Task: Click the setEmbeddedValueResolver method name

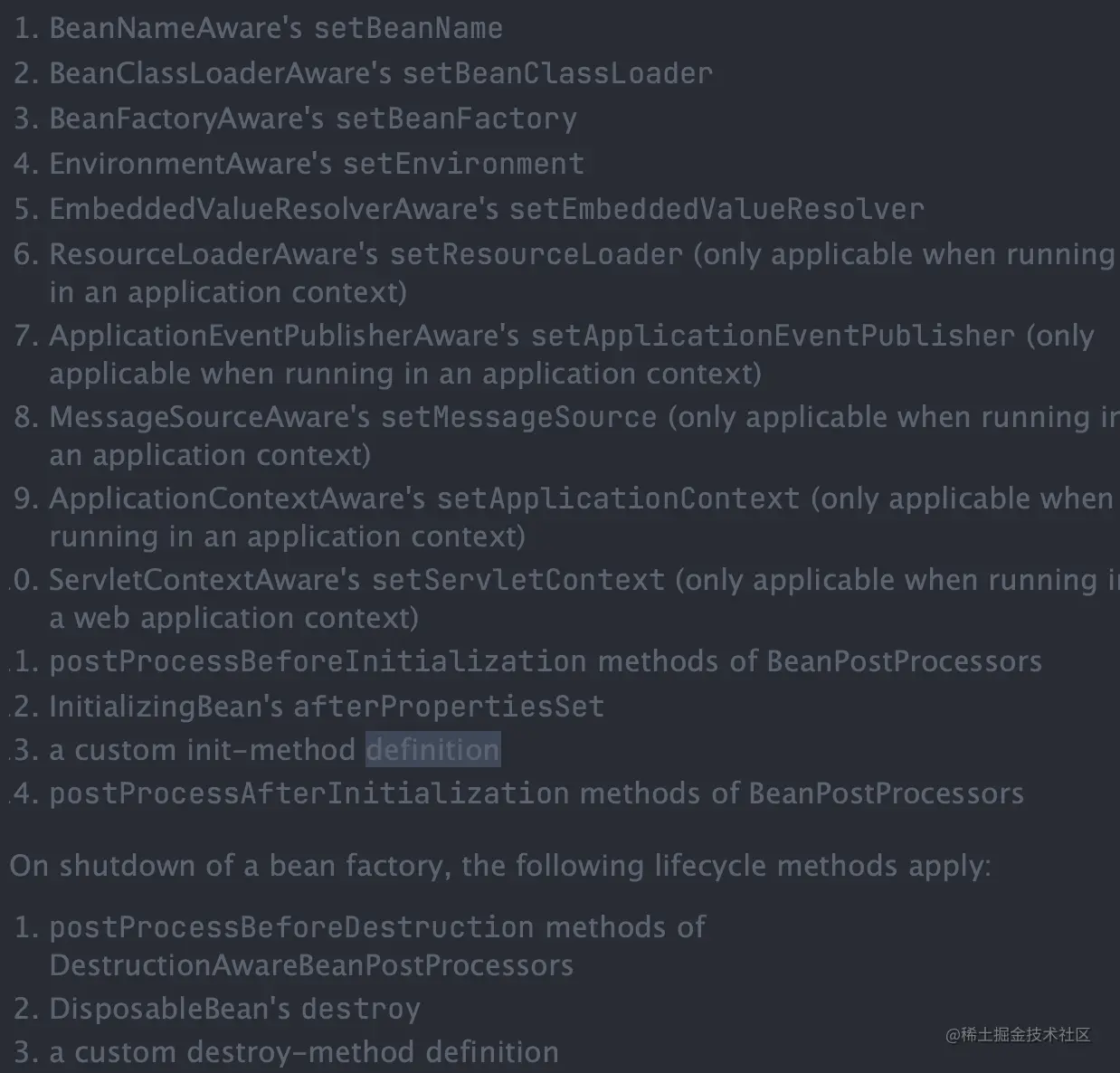Action: [x=717, y=209]
